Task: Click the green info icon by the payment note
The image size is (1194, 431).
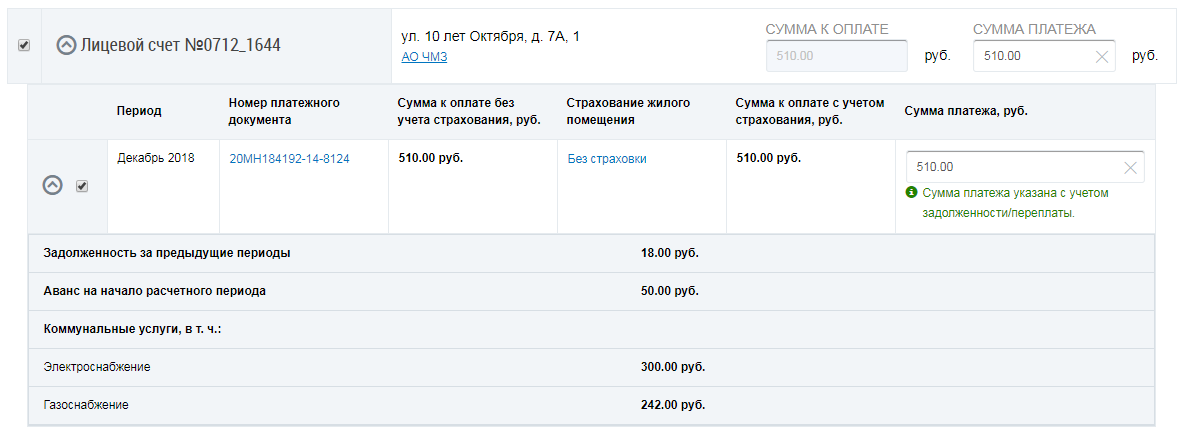Action: [x=911, y=192]
